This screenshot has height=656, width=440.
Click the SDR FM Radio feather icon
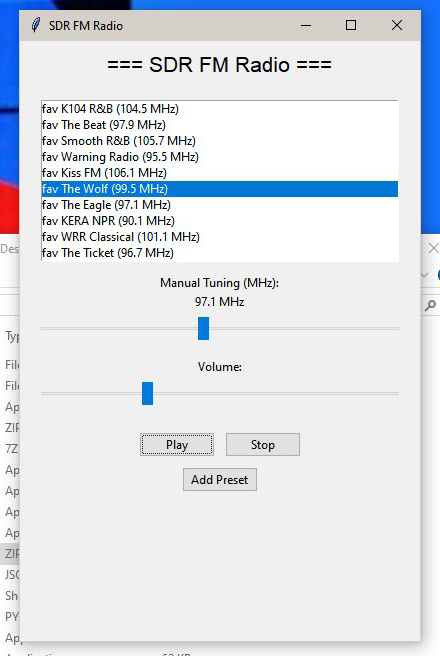(x=36, y=25)
